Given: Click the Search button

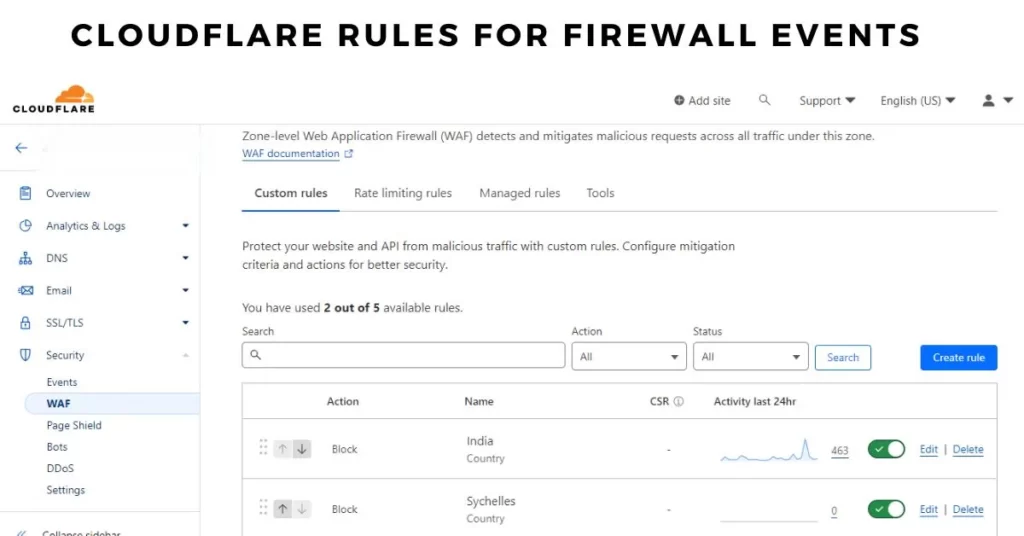Looking at the screenshot, I should [x=842, y=357].
